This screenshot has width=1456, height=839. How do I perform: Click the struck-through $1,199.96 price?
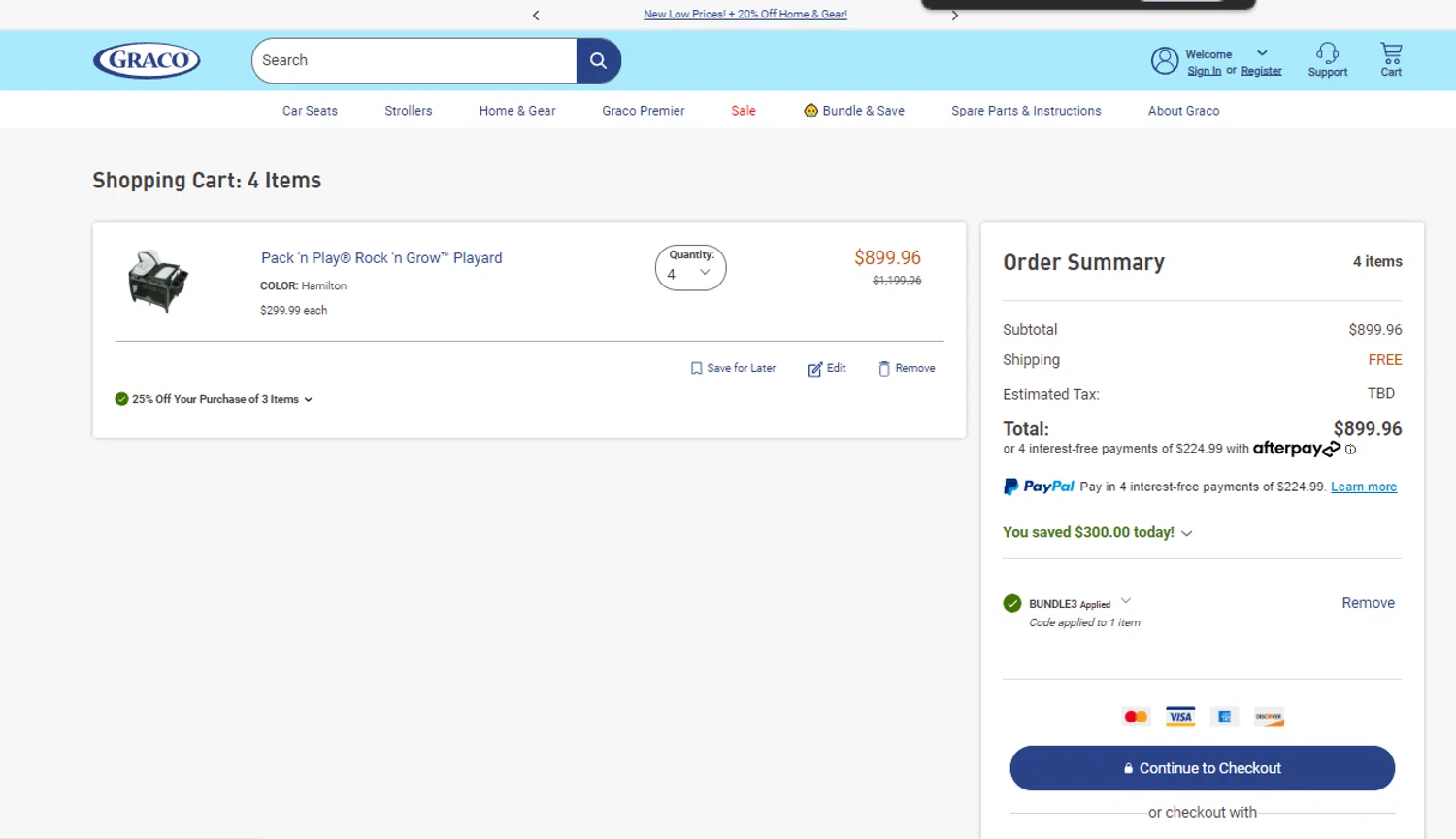(897, 281)
